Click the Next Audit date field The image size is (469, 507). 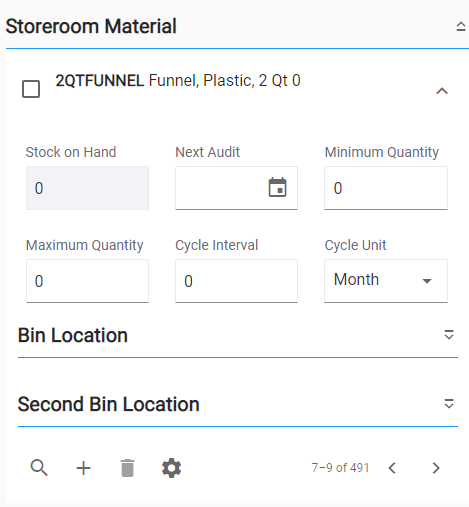coord(220,188)
